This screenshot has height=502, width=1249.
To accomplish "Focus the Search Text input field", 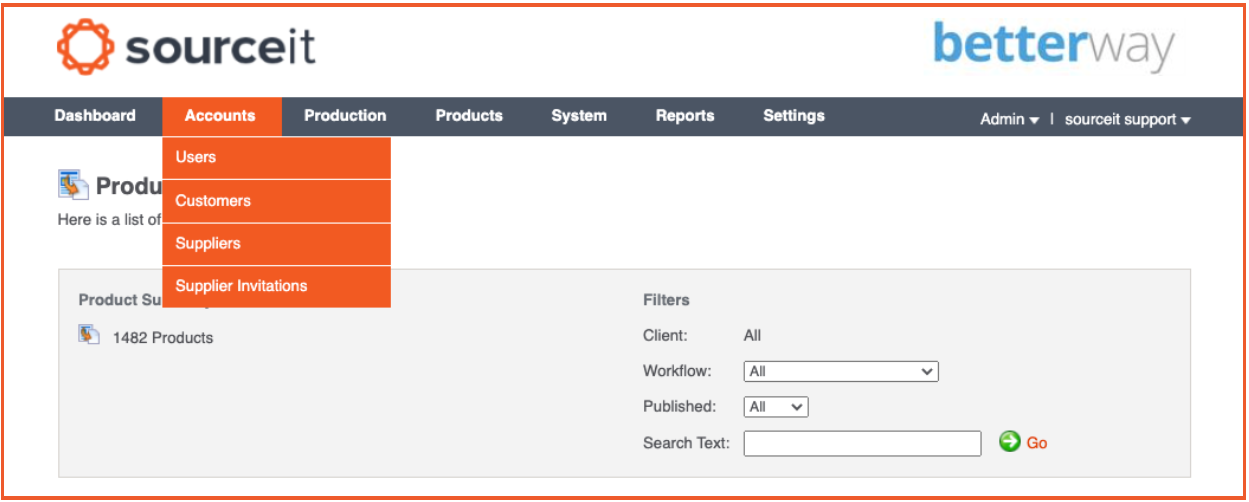I will (x=863, y=443).
